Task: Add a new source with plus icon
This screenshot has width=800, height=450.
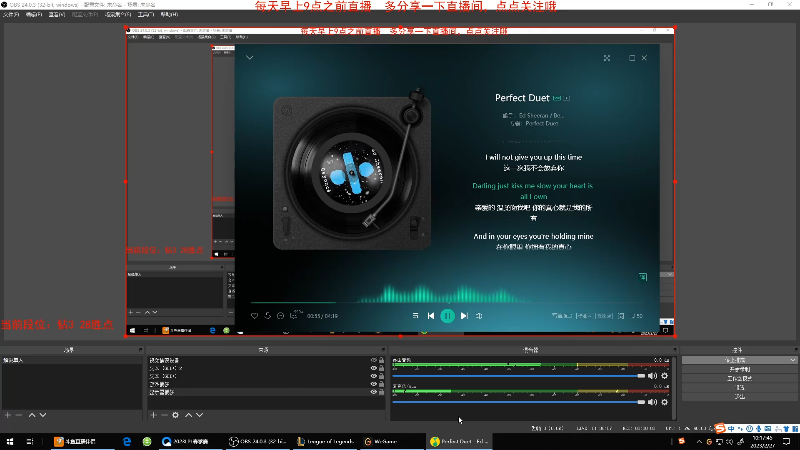Action: (151, 414)
